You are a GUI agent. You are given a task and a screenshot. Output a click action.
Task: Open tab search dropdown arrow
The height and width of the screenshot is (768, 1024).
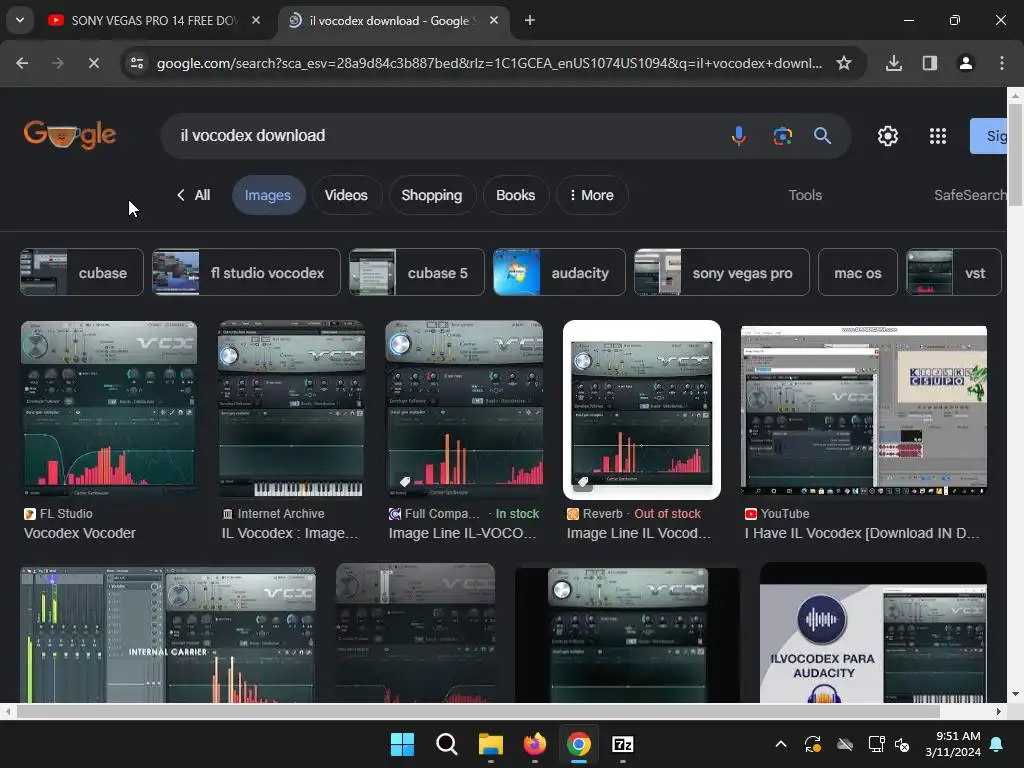[x=20, y=20]
